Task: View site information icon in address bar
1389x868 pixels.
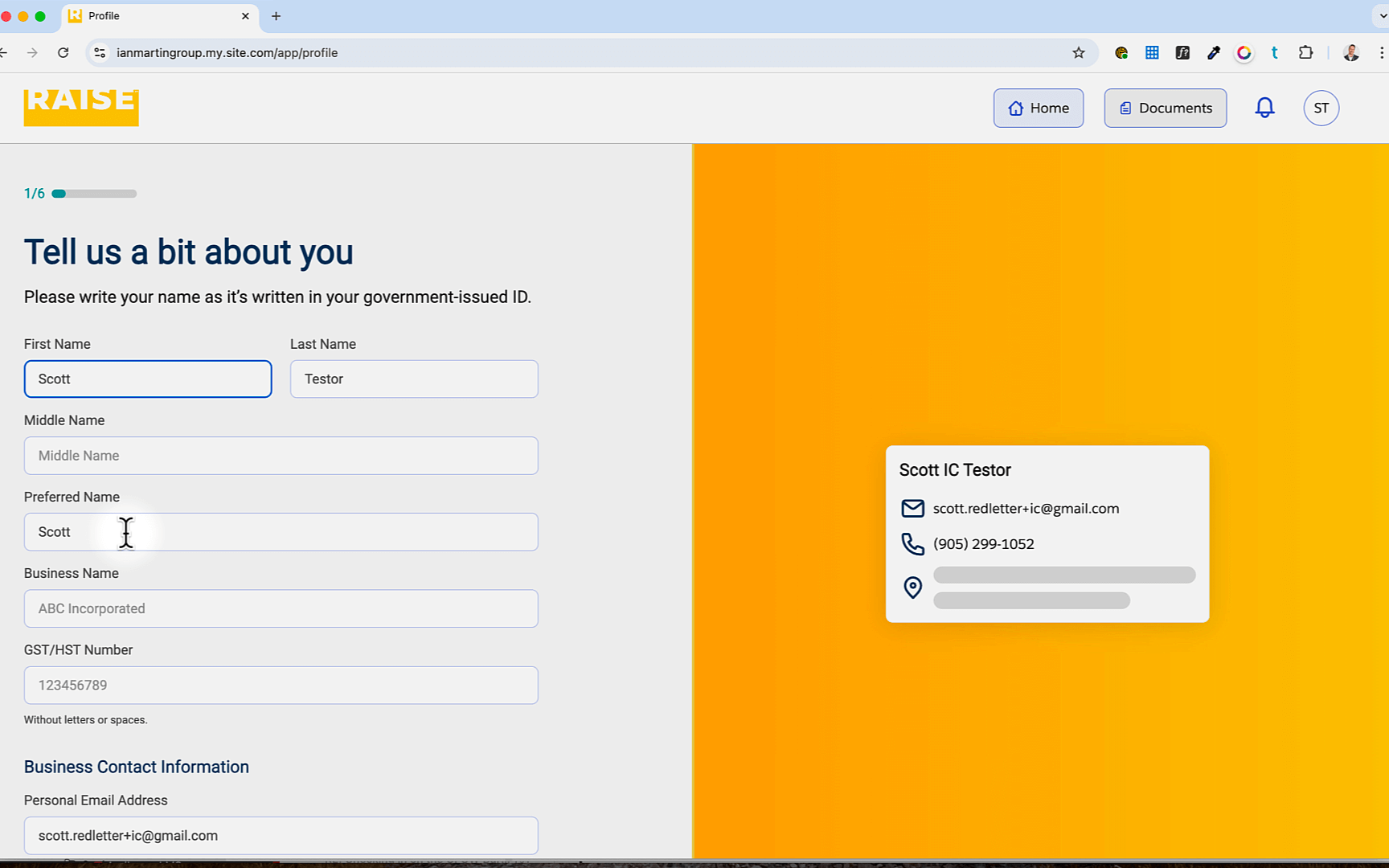Action: coord(100,53)
